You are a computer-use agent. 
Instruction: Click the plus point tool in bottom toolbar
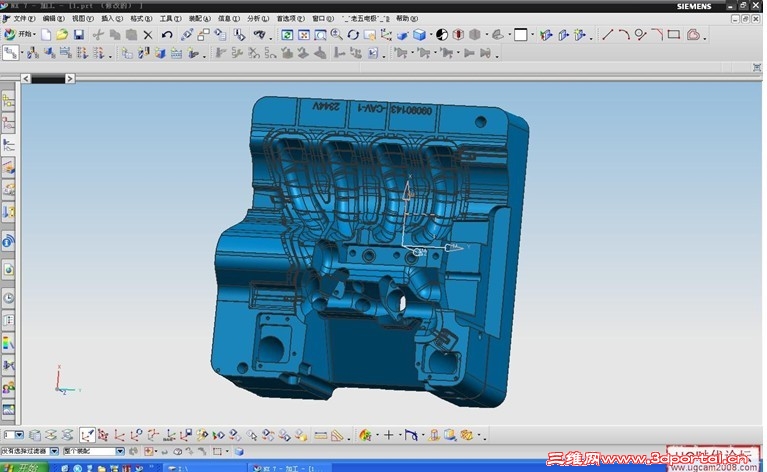388,435
